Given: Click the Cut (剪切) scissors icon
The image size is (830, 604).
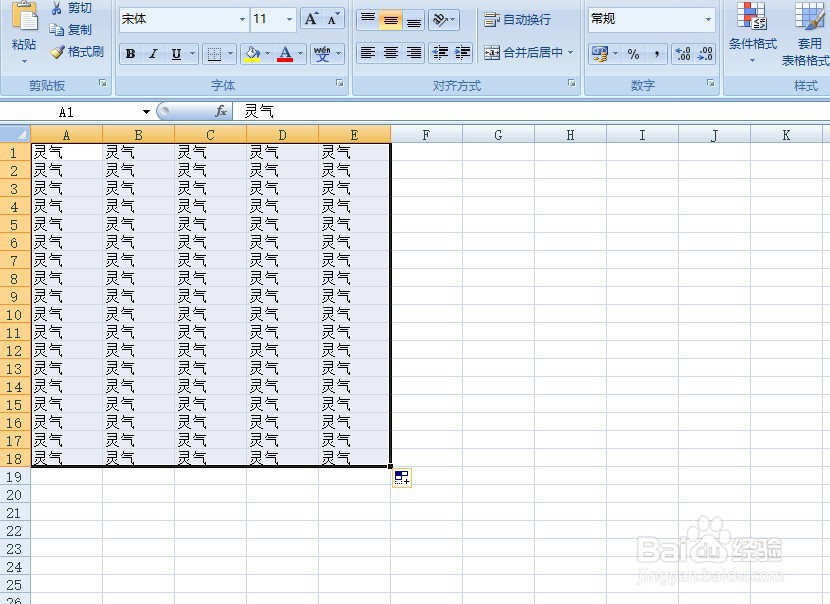Looking at the screenshot, I should [x=56, y=7].
